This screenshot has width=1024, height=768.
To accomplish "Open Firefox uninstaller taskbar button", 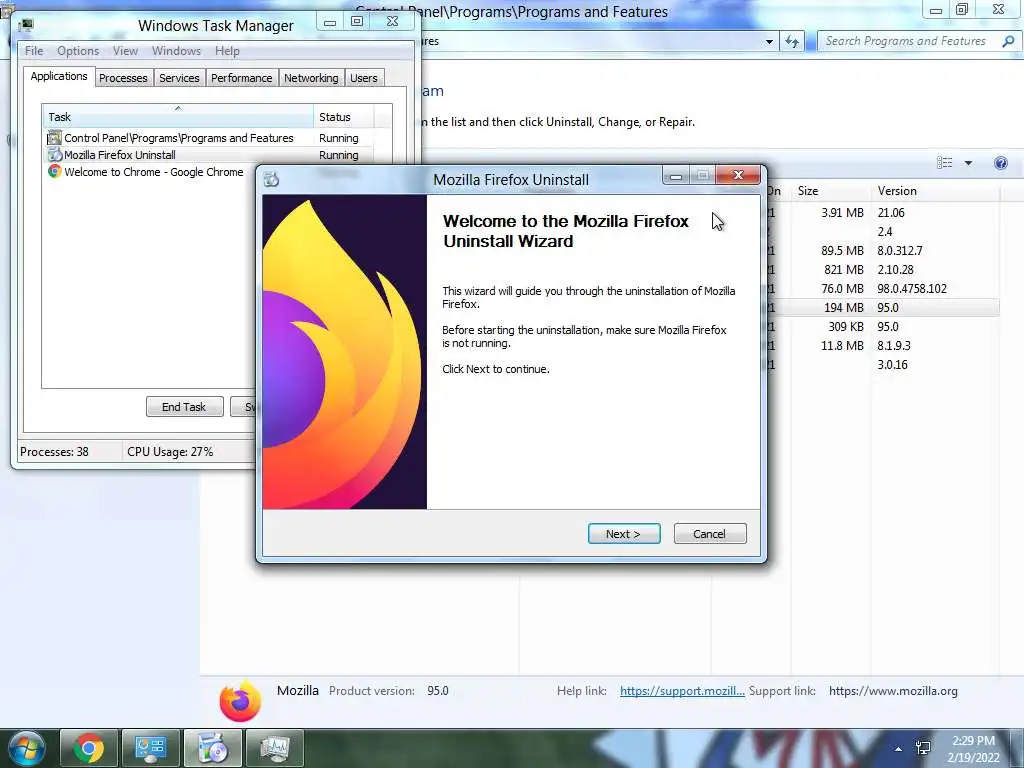I will coord(212,748).
